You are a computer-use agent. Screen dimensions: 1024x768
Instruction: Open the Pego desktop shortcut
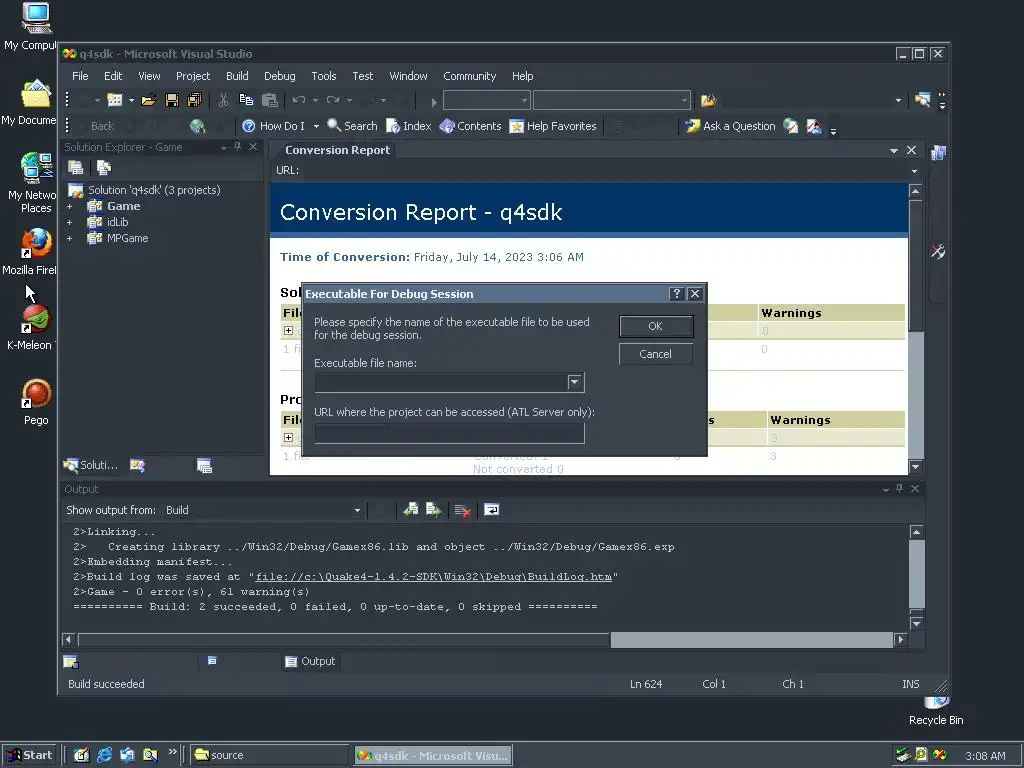coord(36,402)
